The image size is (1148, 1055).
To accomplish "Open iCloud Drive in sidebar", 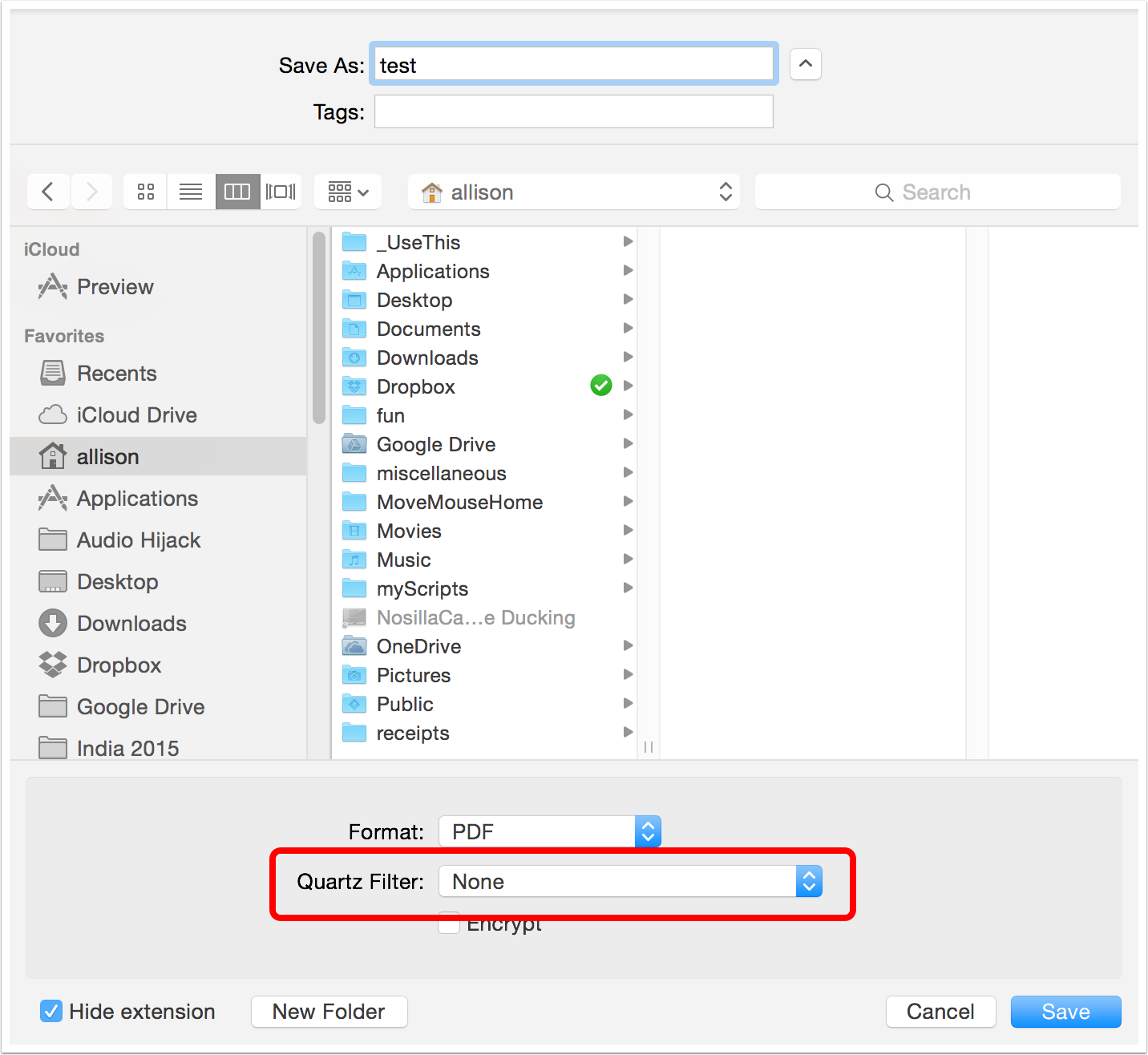I will click(136, 415).
